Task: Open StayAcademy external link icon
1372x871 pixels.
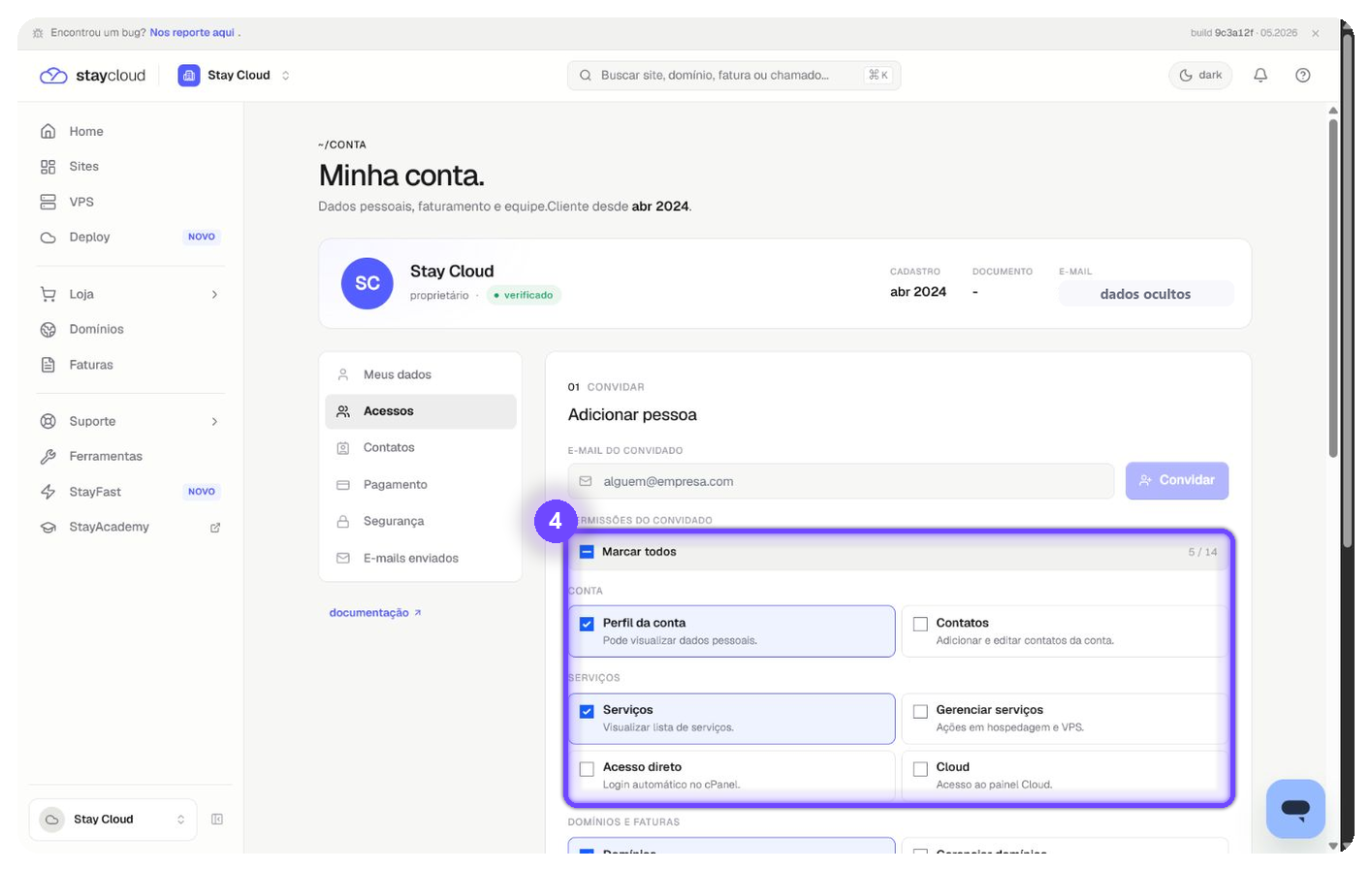Action: pyautogui.click(x=215, y=528)
